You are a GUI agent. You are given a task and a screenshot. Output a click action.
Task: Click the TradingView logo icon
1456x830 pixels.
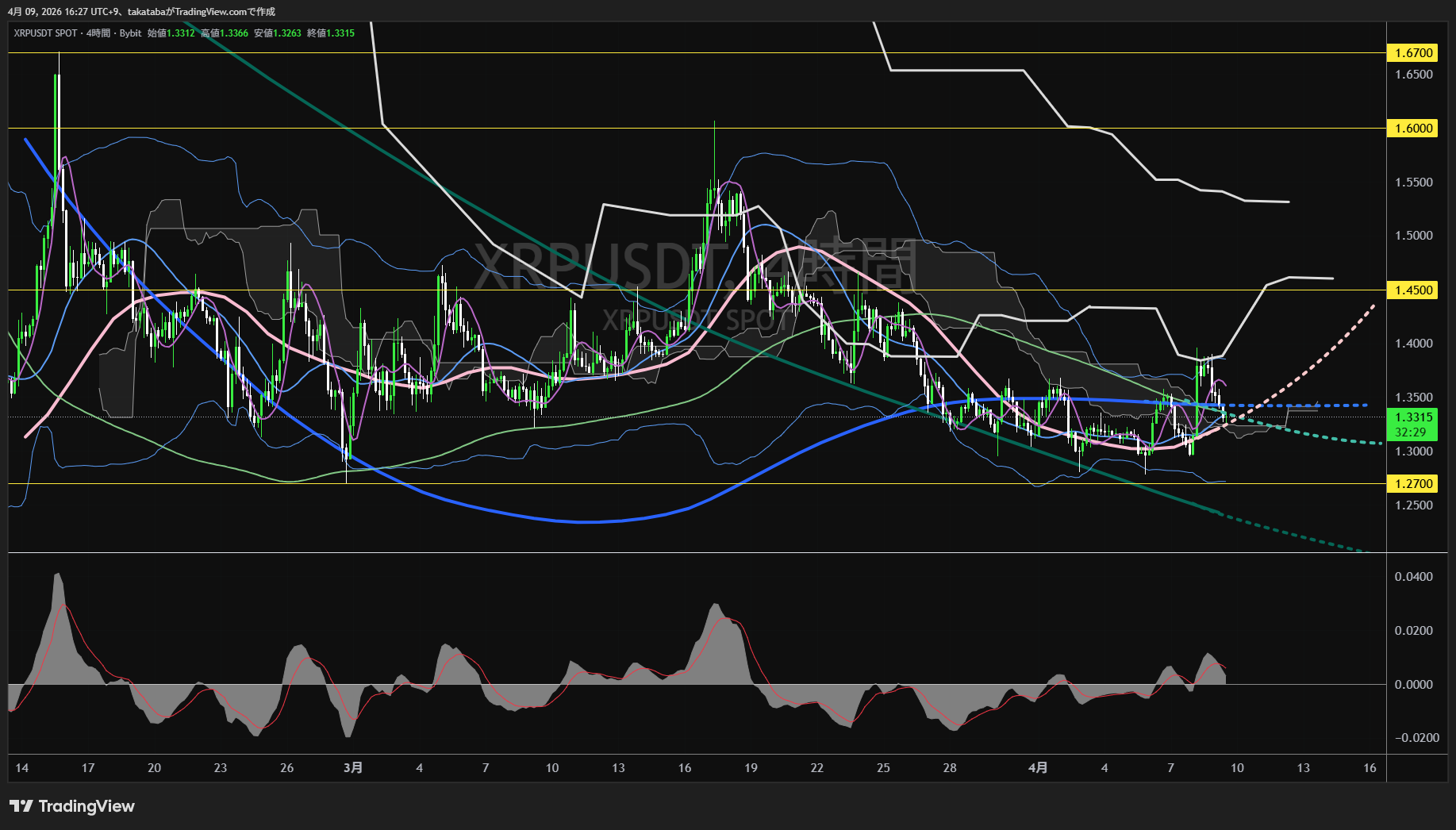(x=21, y=806)
